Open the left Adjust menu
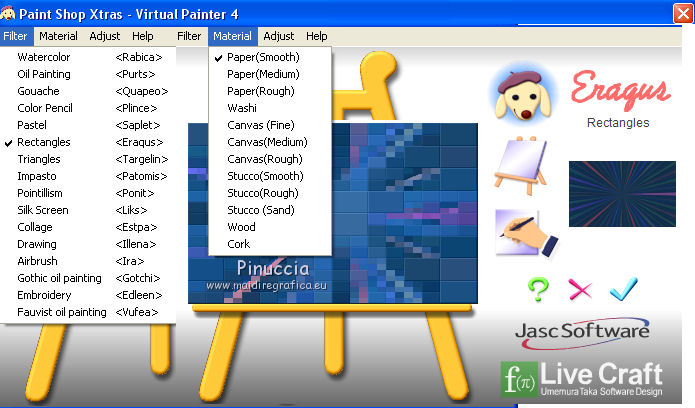Viewport: 695px width, 408px height. tap(105, 36)
